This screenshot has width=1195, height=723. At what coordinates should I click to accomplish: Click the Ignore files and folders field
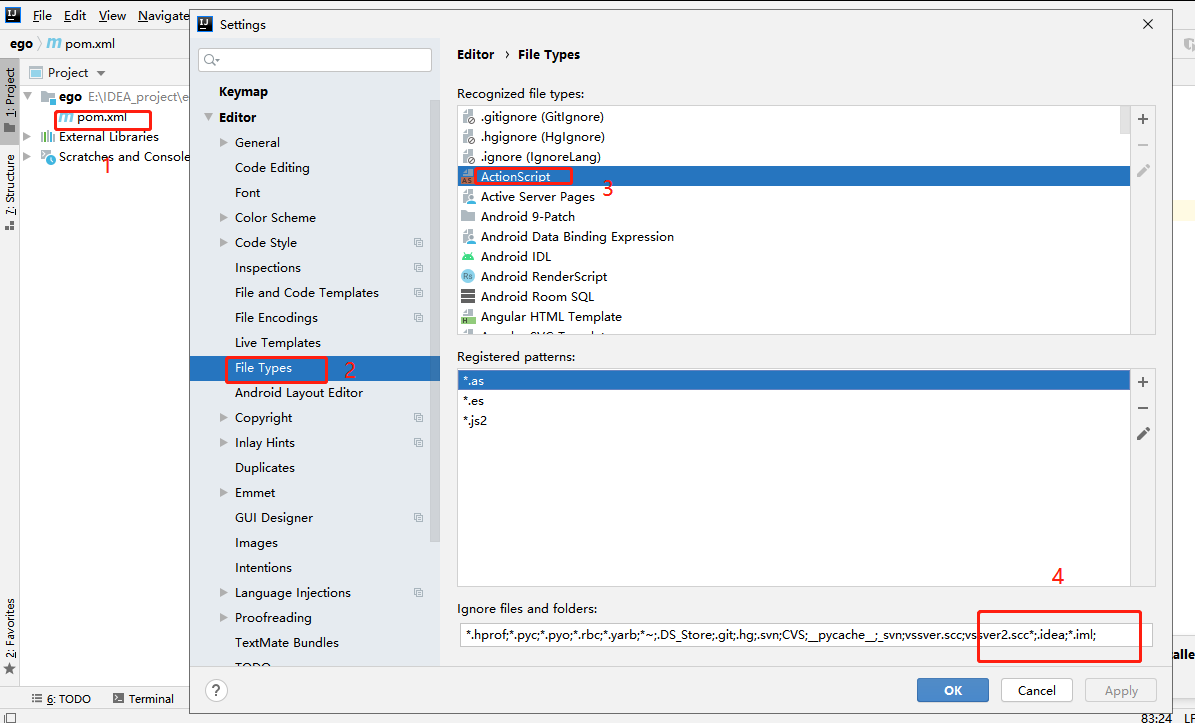coord(806,635)
